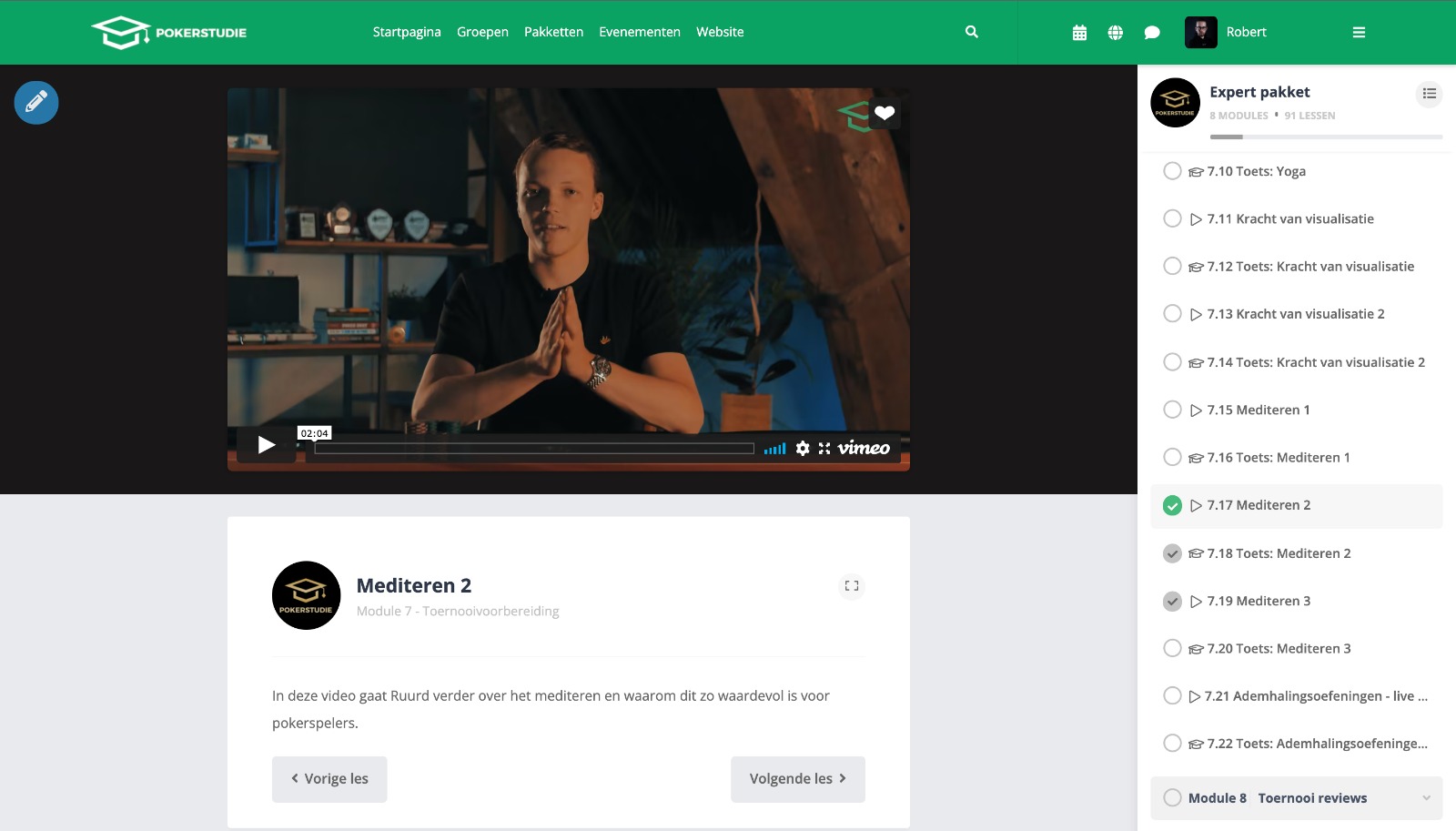Open Evenementen nav item
The width and height of the screenshot is (1456, 831).
point(639,32)
